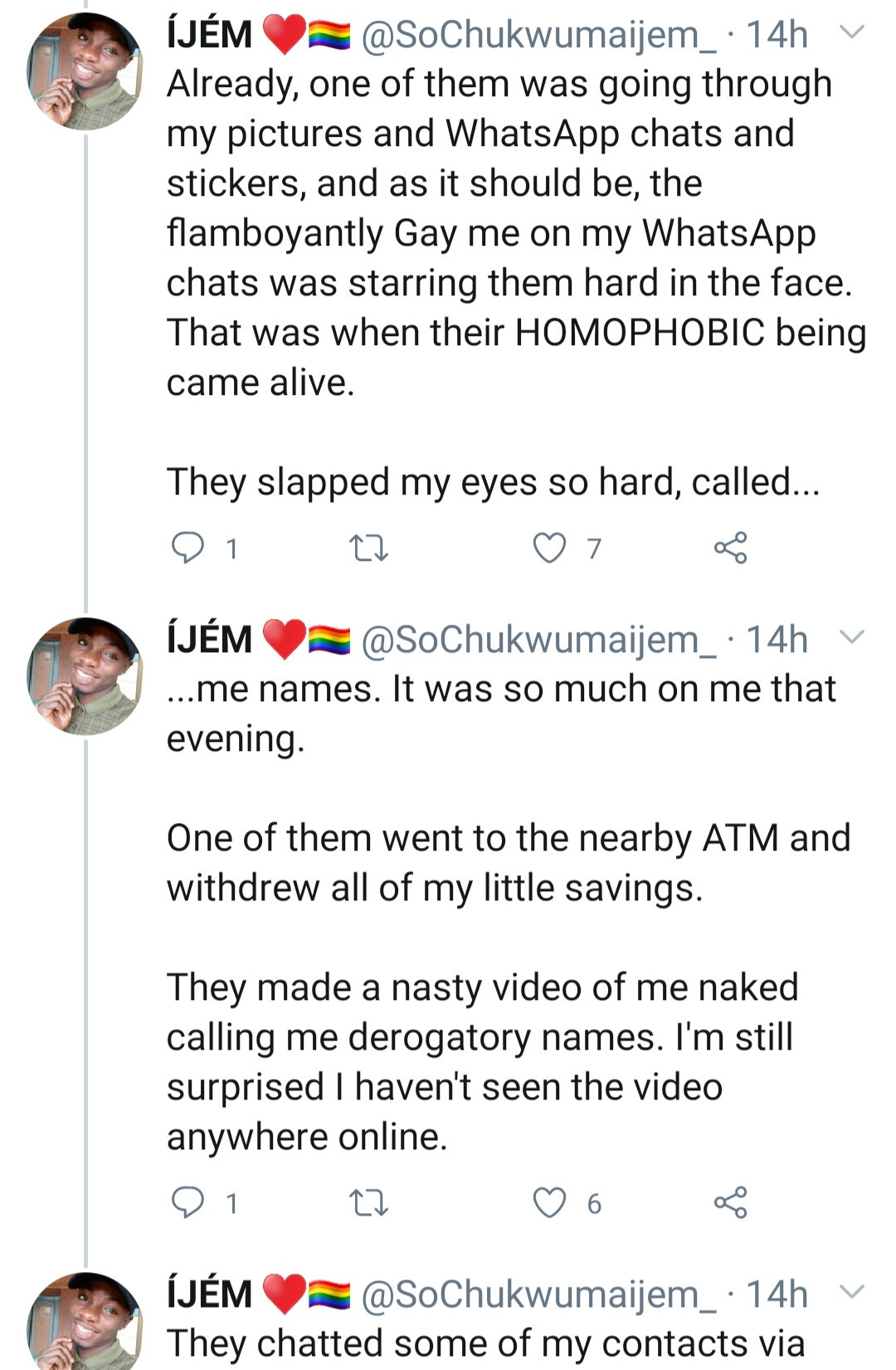
Task: Retweet the '...me names' tweet
Action: point(368,1202)
